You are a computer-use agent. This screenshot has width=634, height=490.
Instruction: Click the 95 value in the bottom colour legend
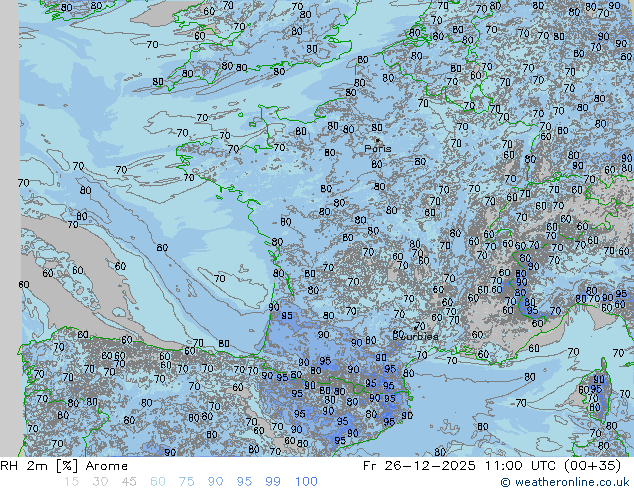click(x=244, y=482)
